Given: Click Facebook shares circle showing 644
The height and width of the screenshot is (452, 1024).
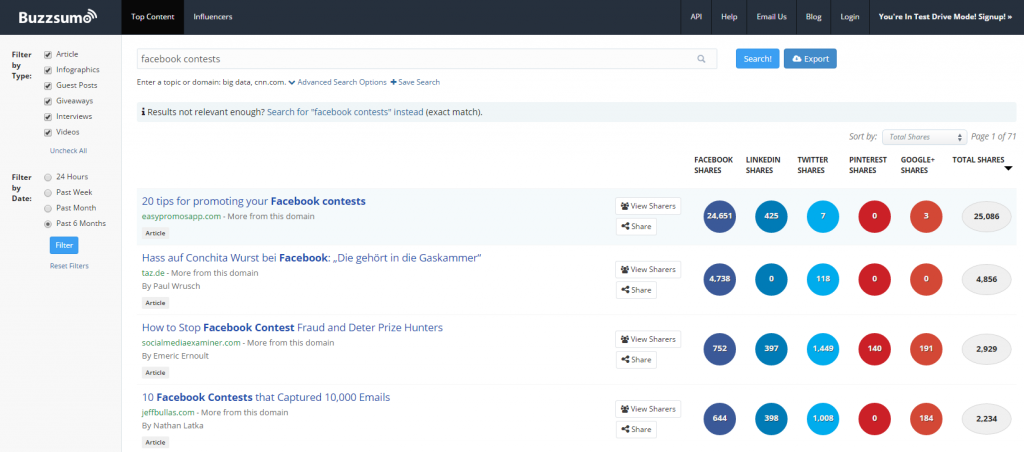Looking at the screenshot, I should coord(720,419).
